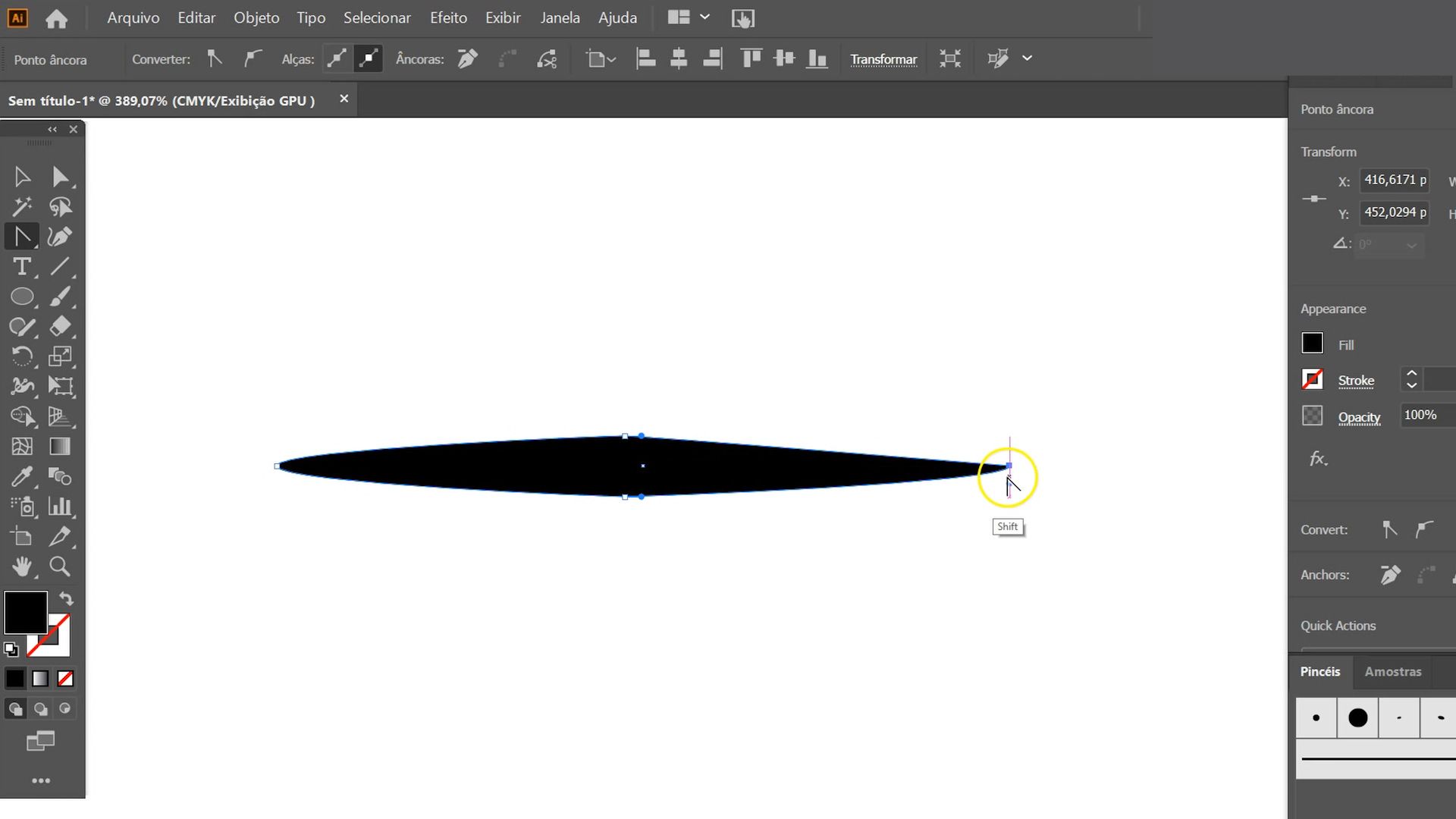
Task: Expand the collapsed toolbar double arrows
Action: pos(52,130)
